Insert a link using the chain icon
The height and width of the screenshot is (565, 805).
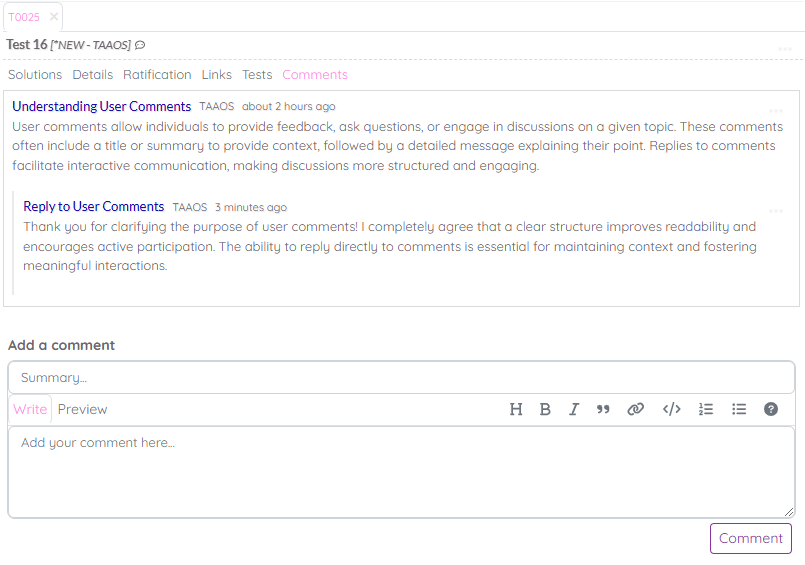[635, 409]
